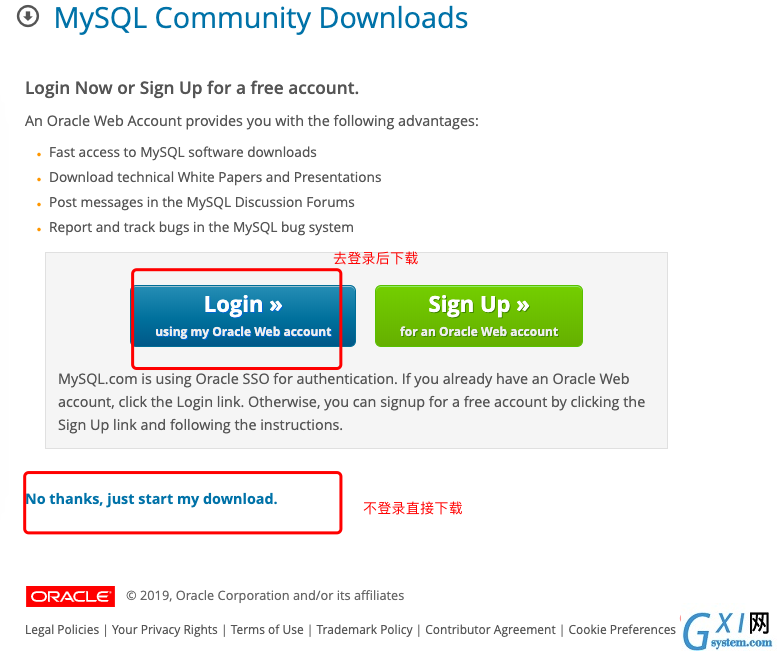Click the red annotation above Login button
Screen dimensions: 779x651
coord(376,258)
